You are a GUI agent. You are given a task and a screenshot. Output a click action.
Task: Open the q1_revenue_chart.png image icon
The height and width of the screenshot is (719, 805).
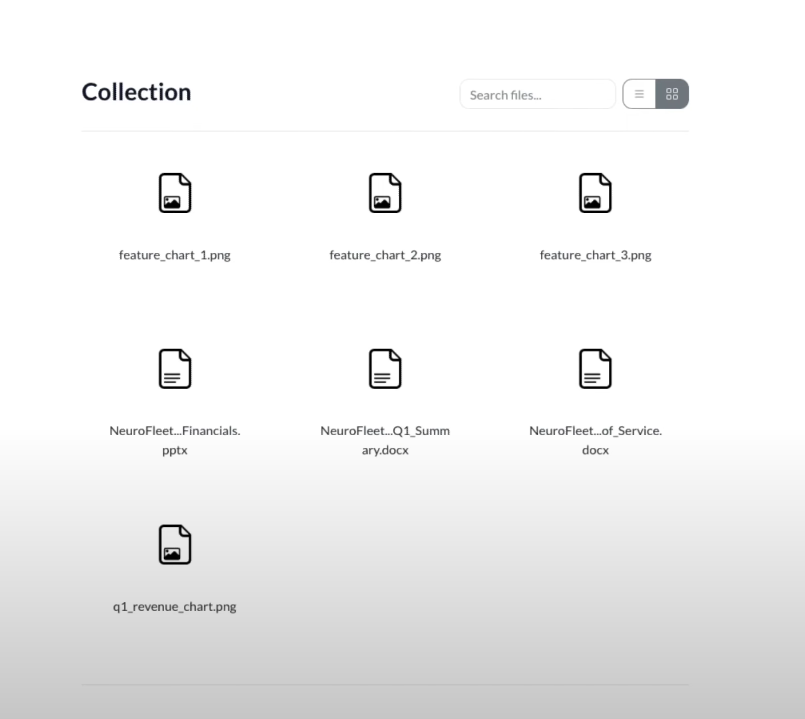click(x=175, y=543)
